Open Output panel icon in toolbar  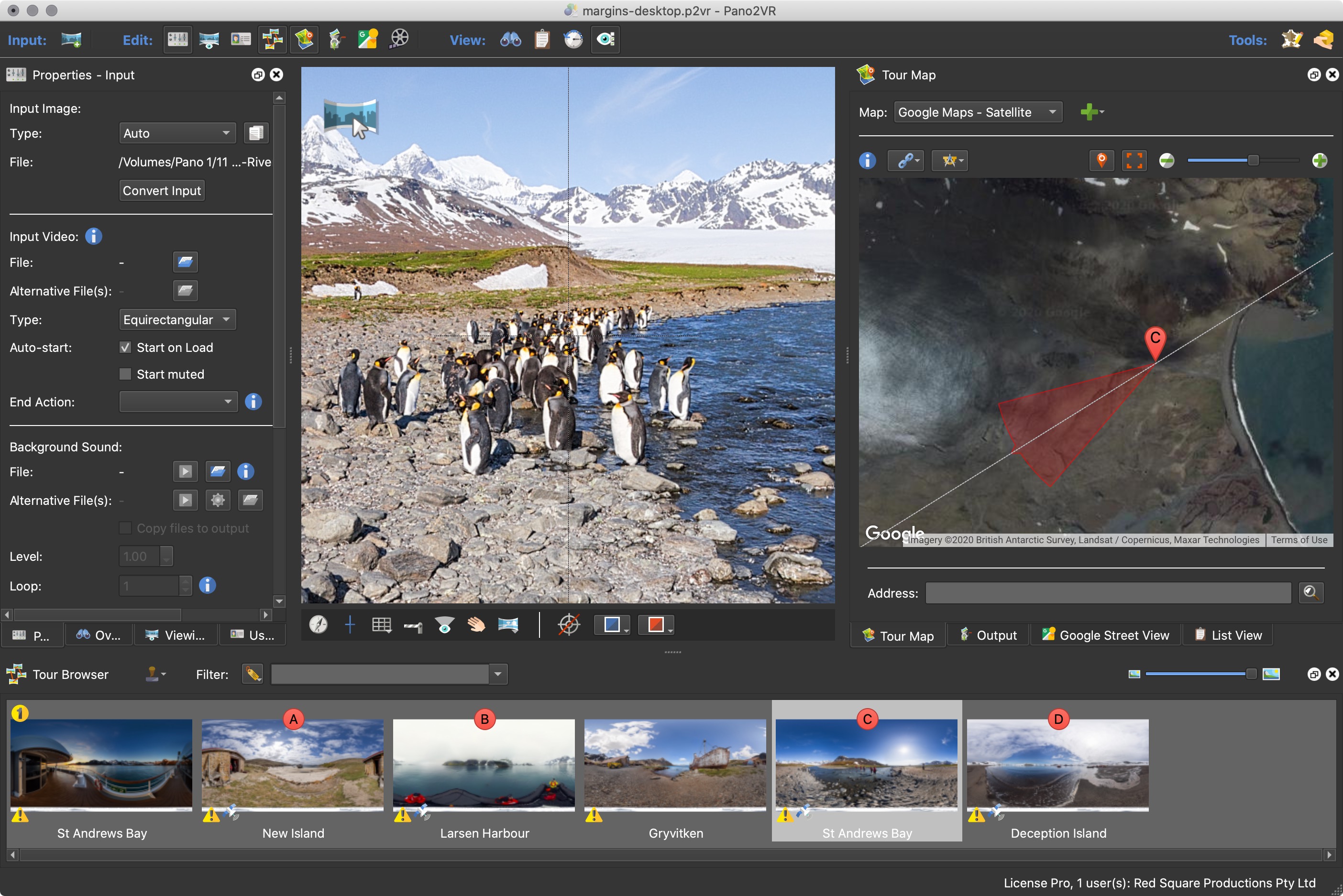336,39
